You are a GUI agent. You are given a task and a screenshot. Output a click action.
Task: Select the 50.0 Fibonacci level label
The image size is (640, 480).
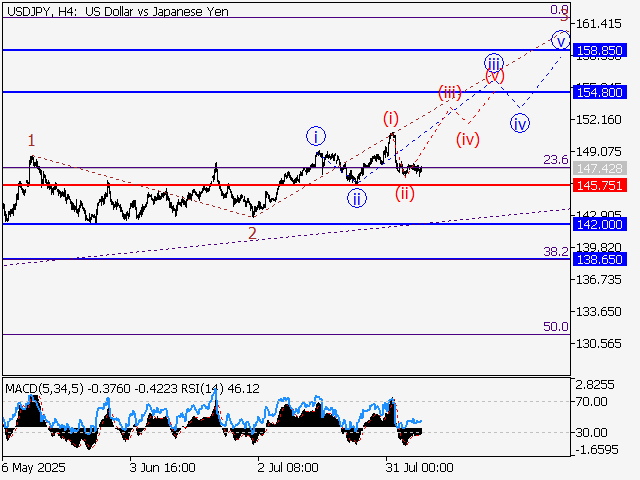click(555, 327)
